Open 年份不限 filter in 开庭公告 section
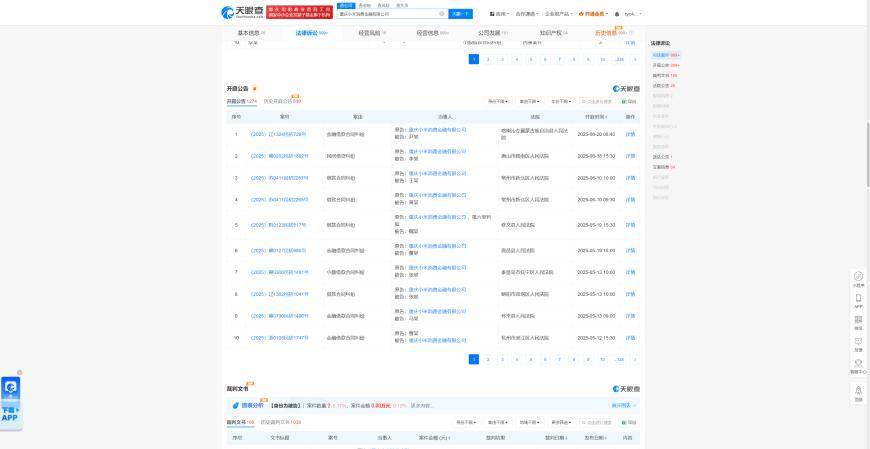This screenshot has height=449, width=870. (562, 102)
